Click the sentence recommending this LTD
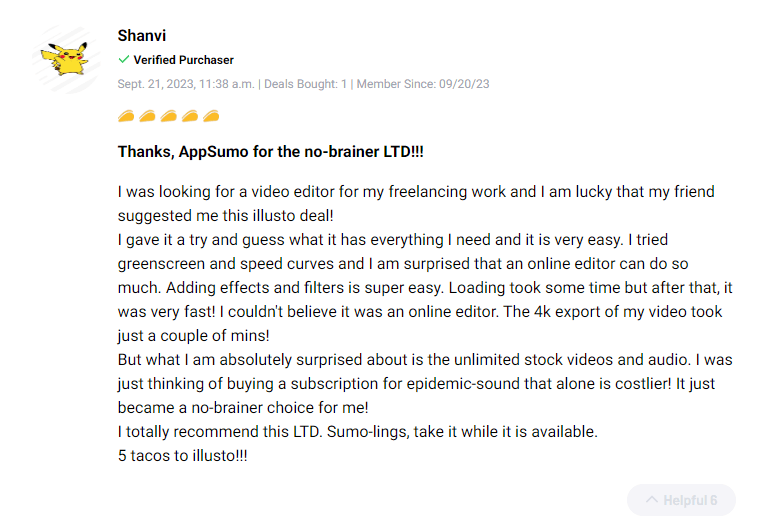 tap(357, 431)
